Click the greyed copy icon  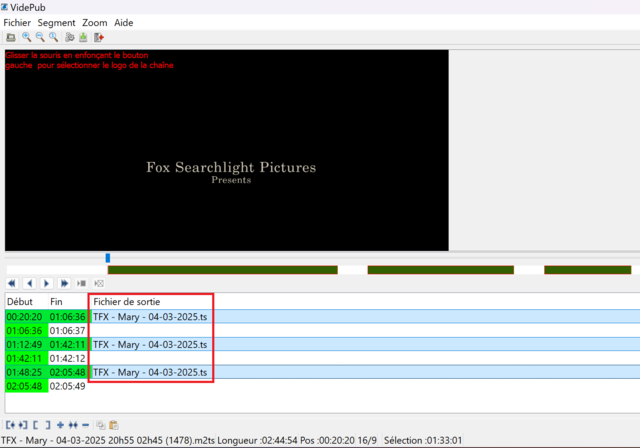point(100,425)
